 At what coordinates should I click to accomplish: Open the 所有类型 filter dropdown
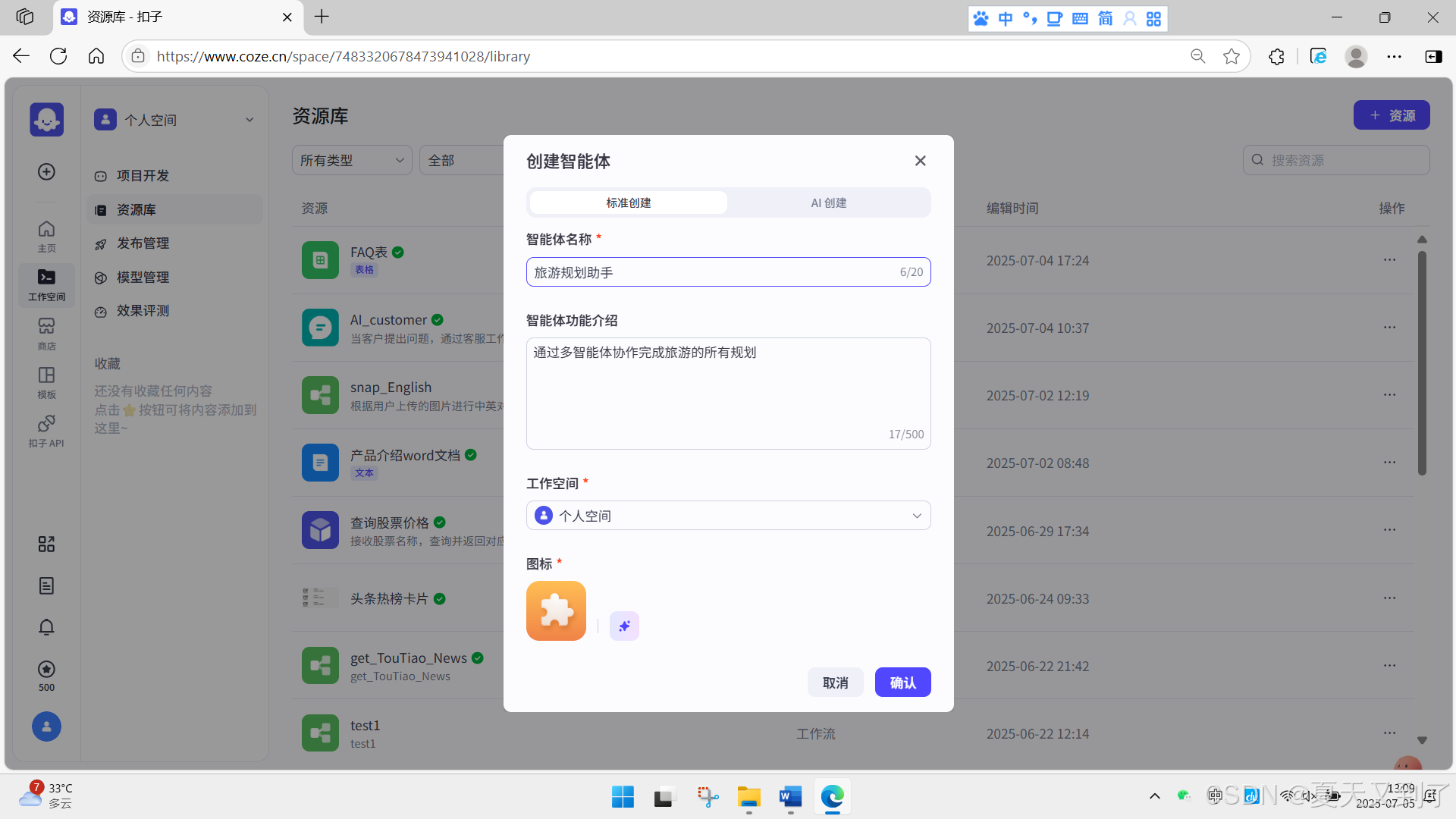352,160
